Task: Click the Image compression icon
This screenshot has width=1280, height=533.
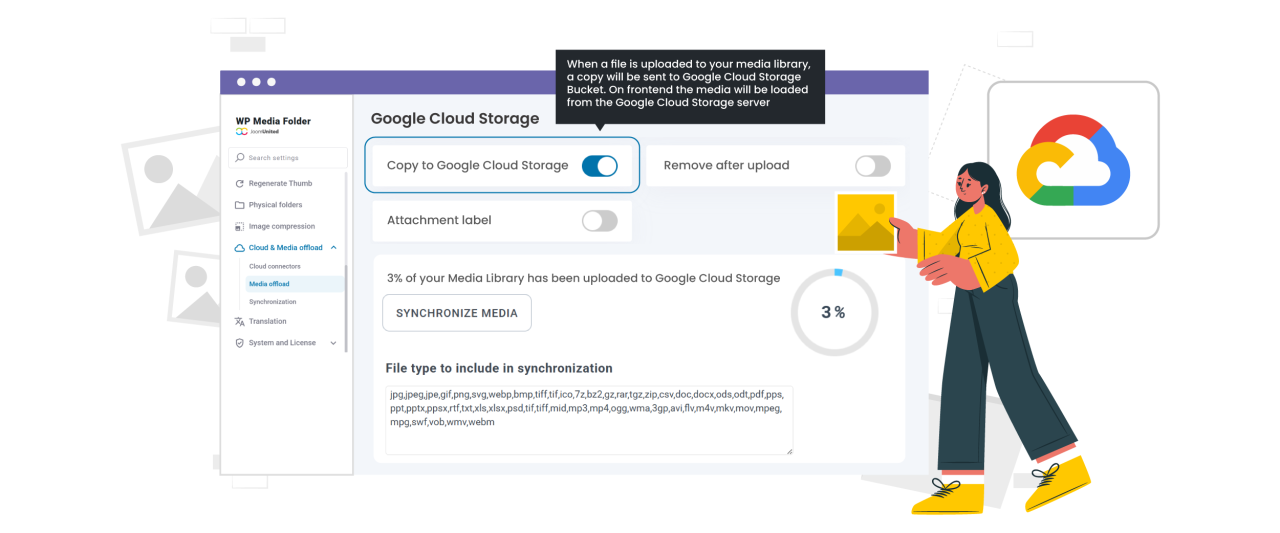Action: coord(240,227)
